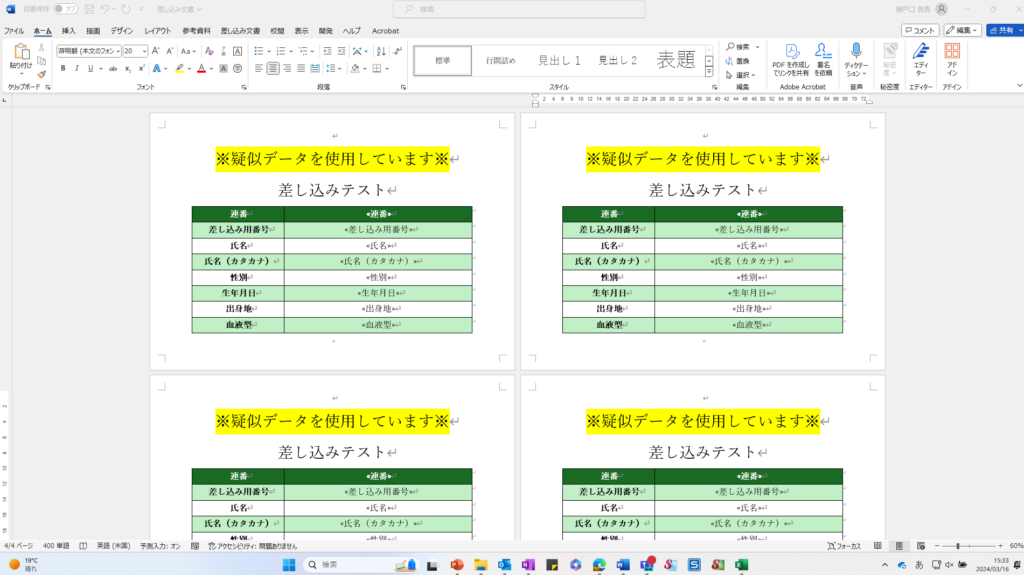Apply the No Spacing (行間詰め) style
Image resolution: width=1024 pixels, height=575 pixels.
pyautogui.click(x=500, y=60)
